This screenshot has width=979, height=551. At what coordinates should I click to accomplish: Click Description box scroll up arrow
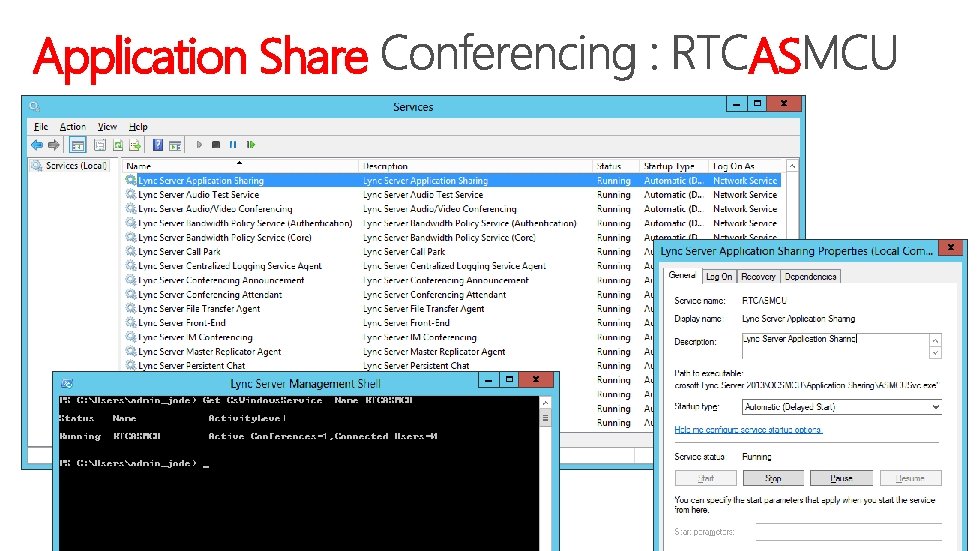(x=935, y=340)
